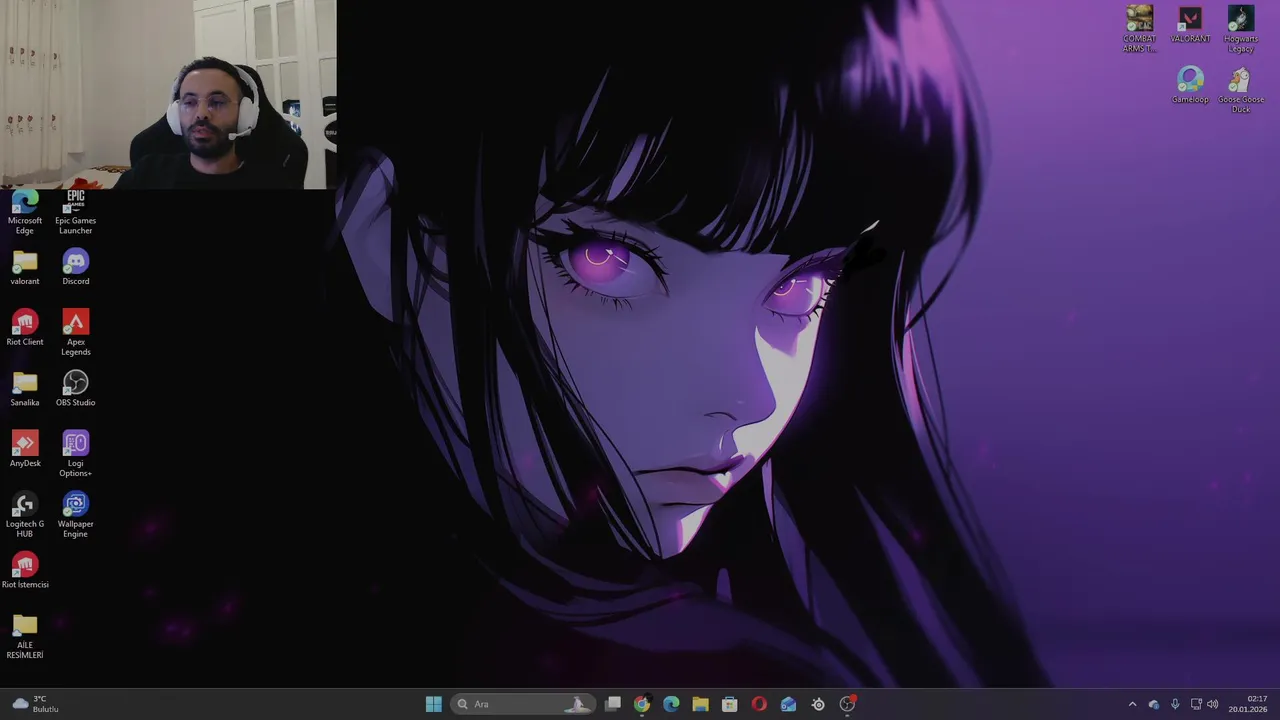Open Wallpaper Engine shortcut
Image resolution: width=1280 pixels, height=720 pixels.
click(75, 515)
